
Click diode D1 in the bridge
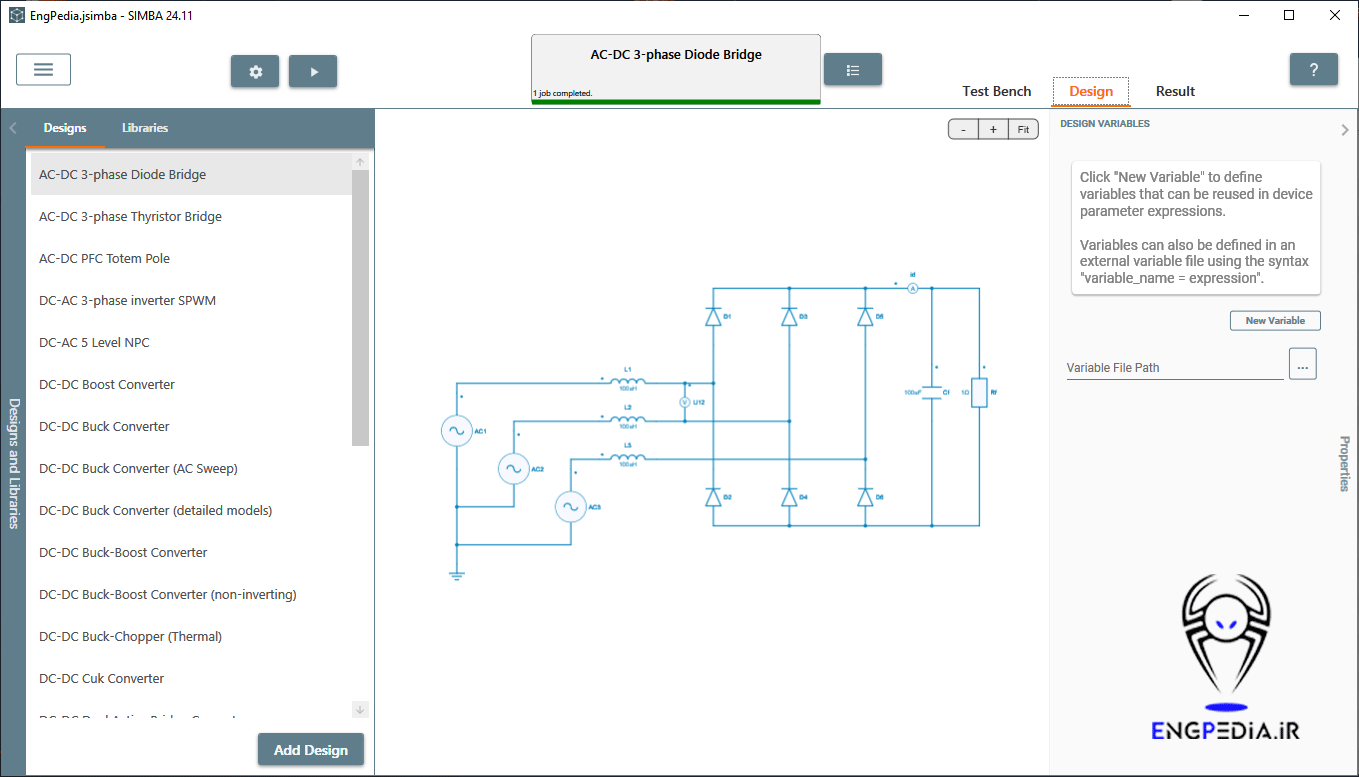tap(713, 317)
